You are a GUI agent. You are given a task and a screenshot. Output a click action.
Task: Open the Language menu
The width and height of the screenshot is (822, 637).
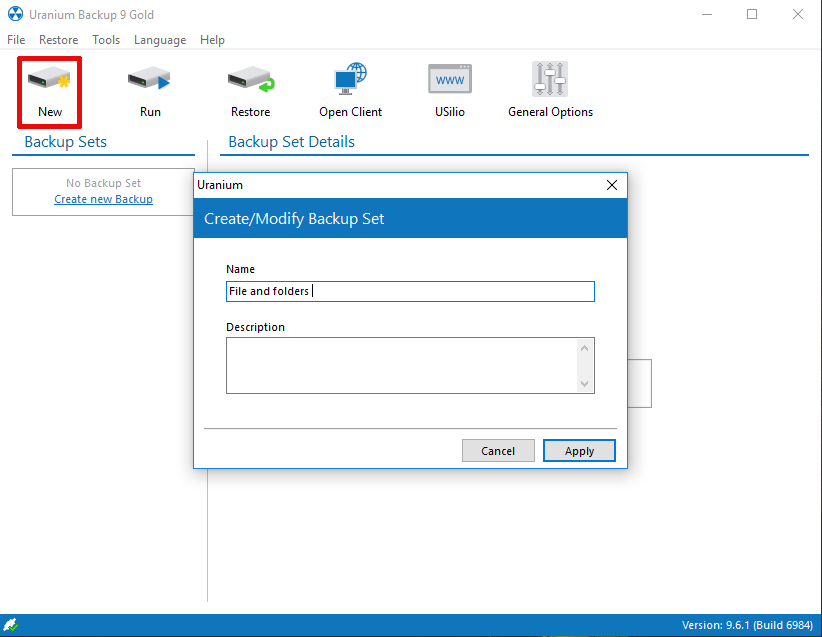point(160,40)
